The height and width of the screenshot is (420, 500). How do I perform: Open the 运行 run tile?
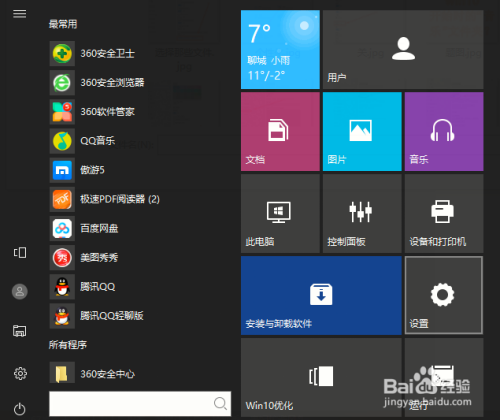click(x=444, y=377)
